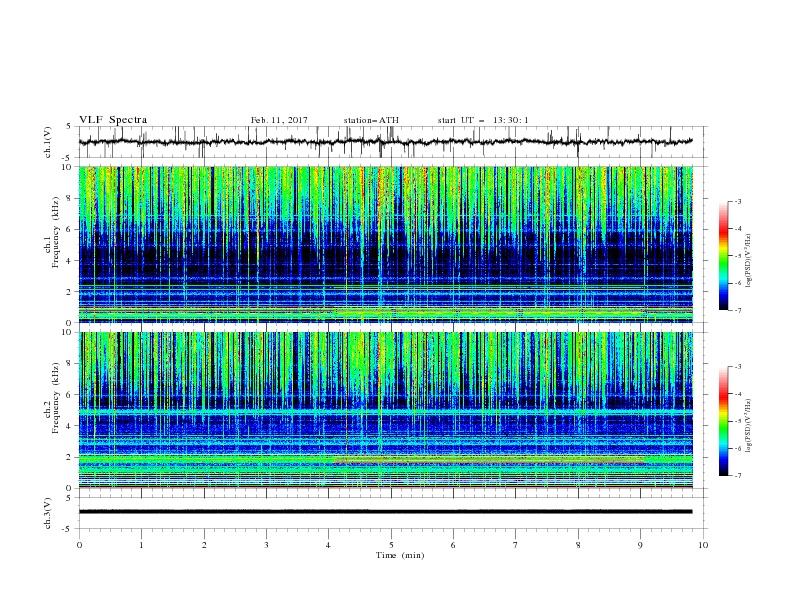Image resolution: width=792 pixels, height=612 pixels.
Task: Click the ch.3 flat waveform trace
Action: coord(386,512)
